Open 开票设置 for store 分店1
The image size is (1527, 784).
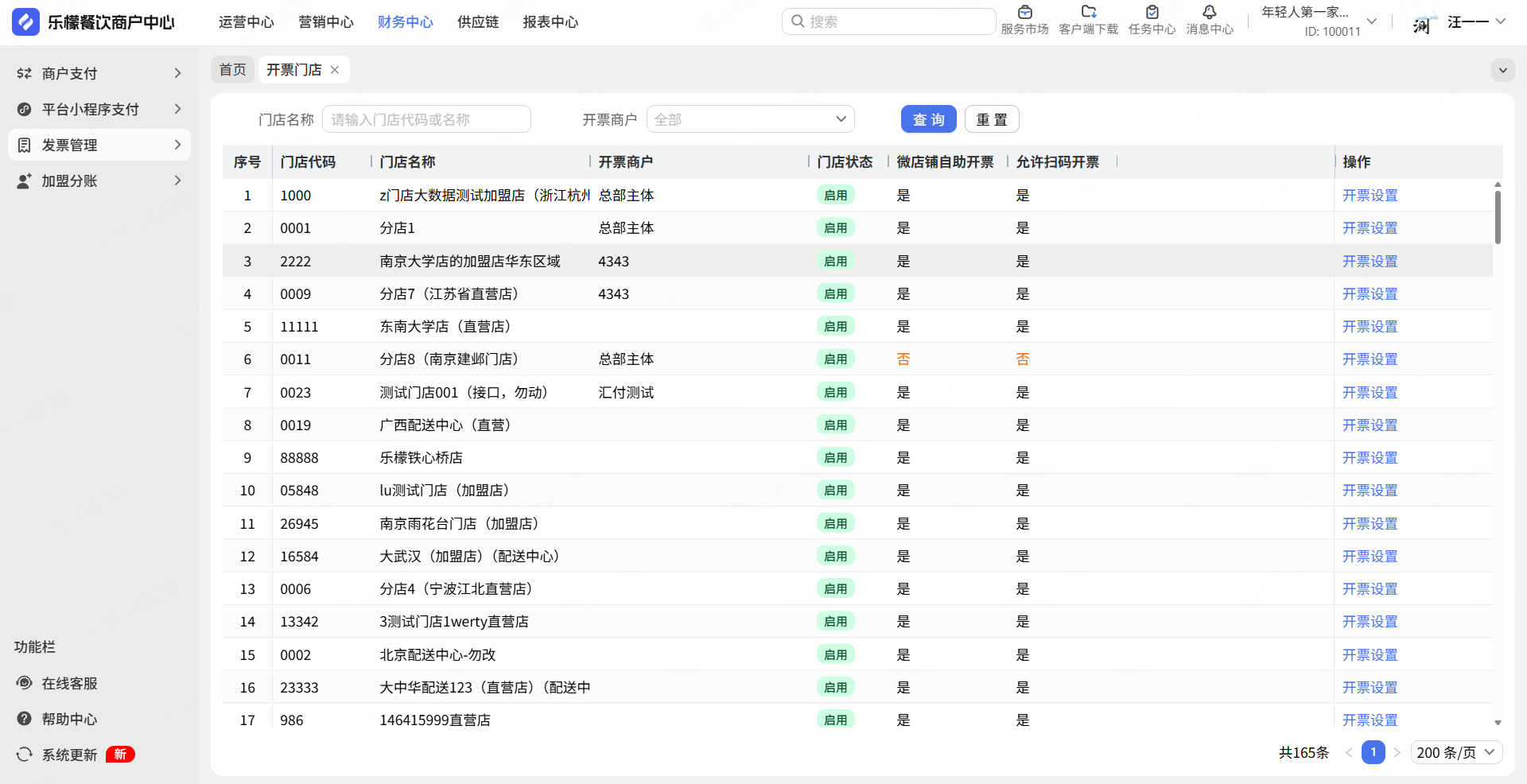(x=1370, y=228)
